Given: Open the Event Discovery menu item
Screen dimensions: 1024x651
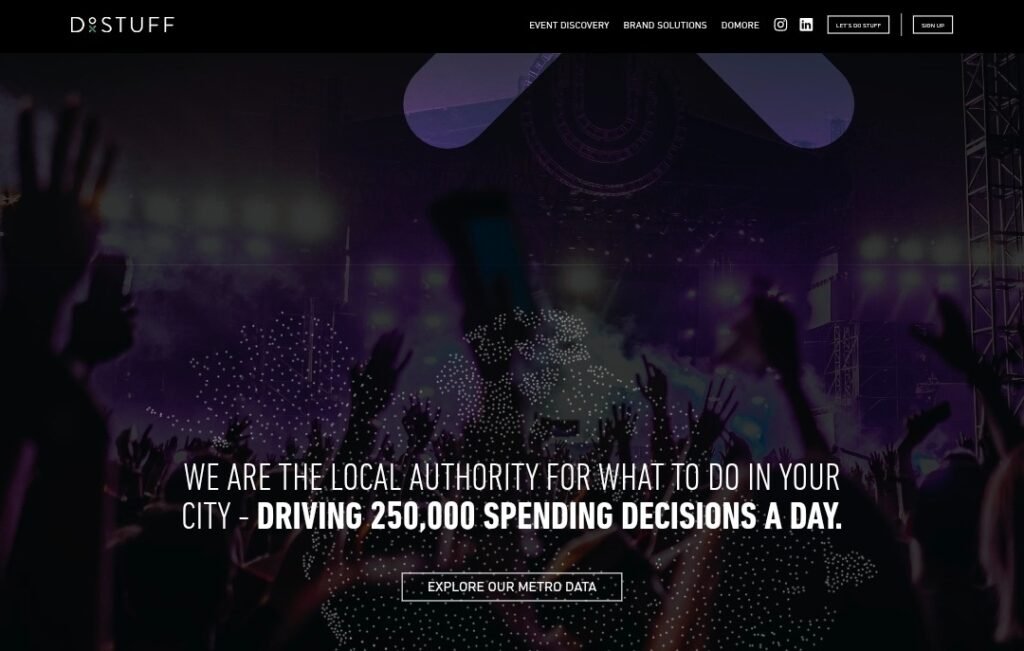Looking at the screenshot, I should point(569,25).
